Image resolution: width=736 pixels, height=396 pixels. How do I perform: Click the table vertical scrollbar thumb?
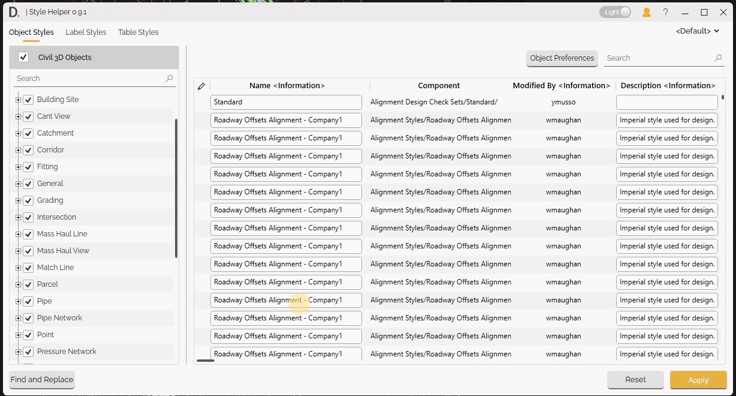click(723, 98)
